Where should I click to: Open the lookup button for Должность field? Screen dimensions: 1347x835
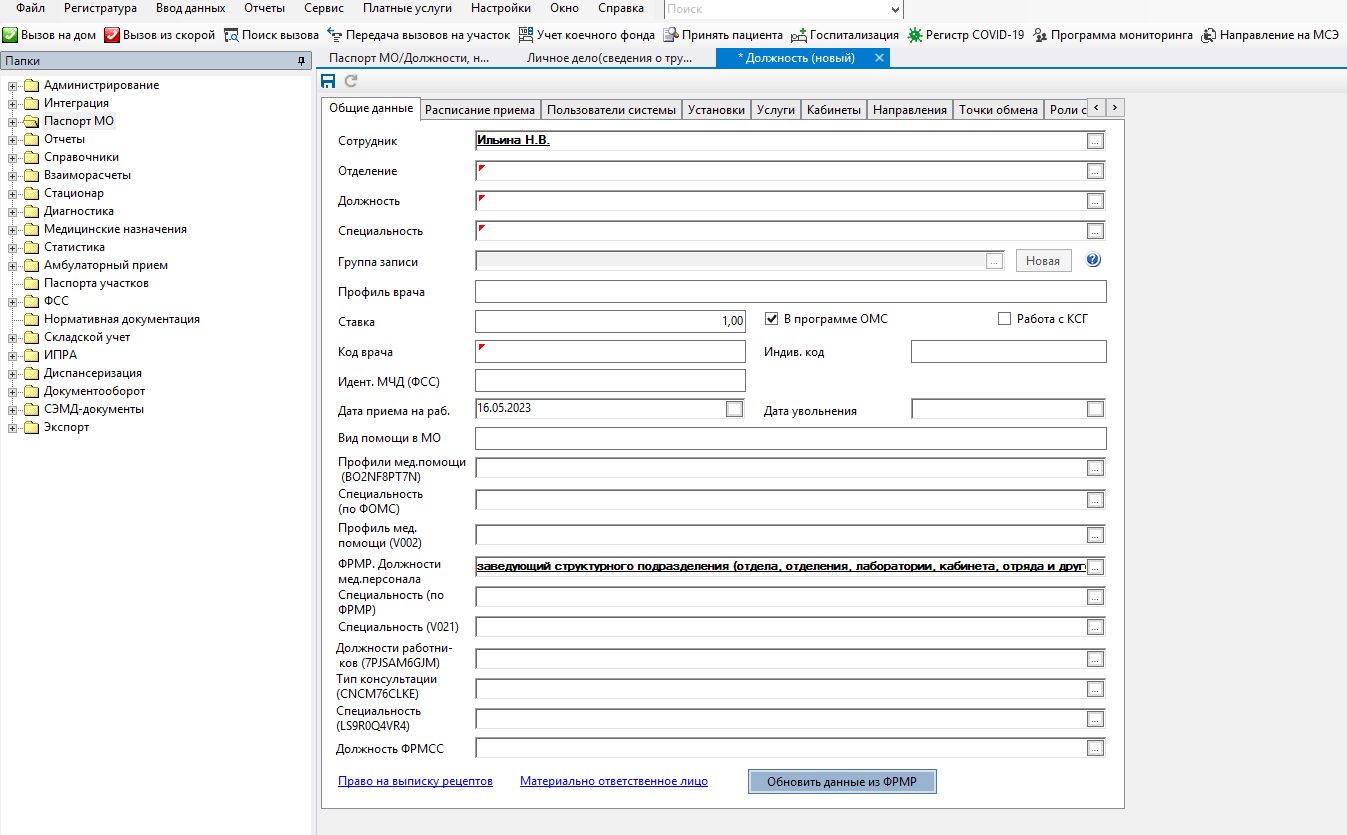[x=1095, y=201]
